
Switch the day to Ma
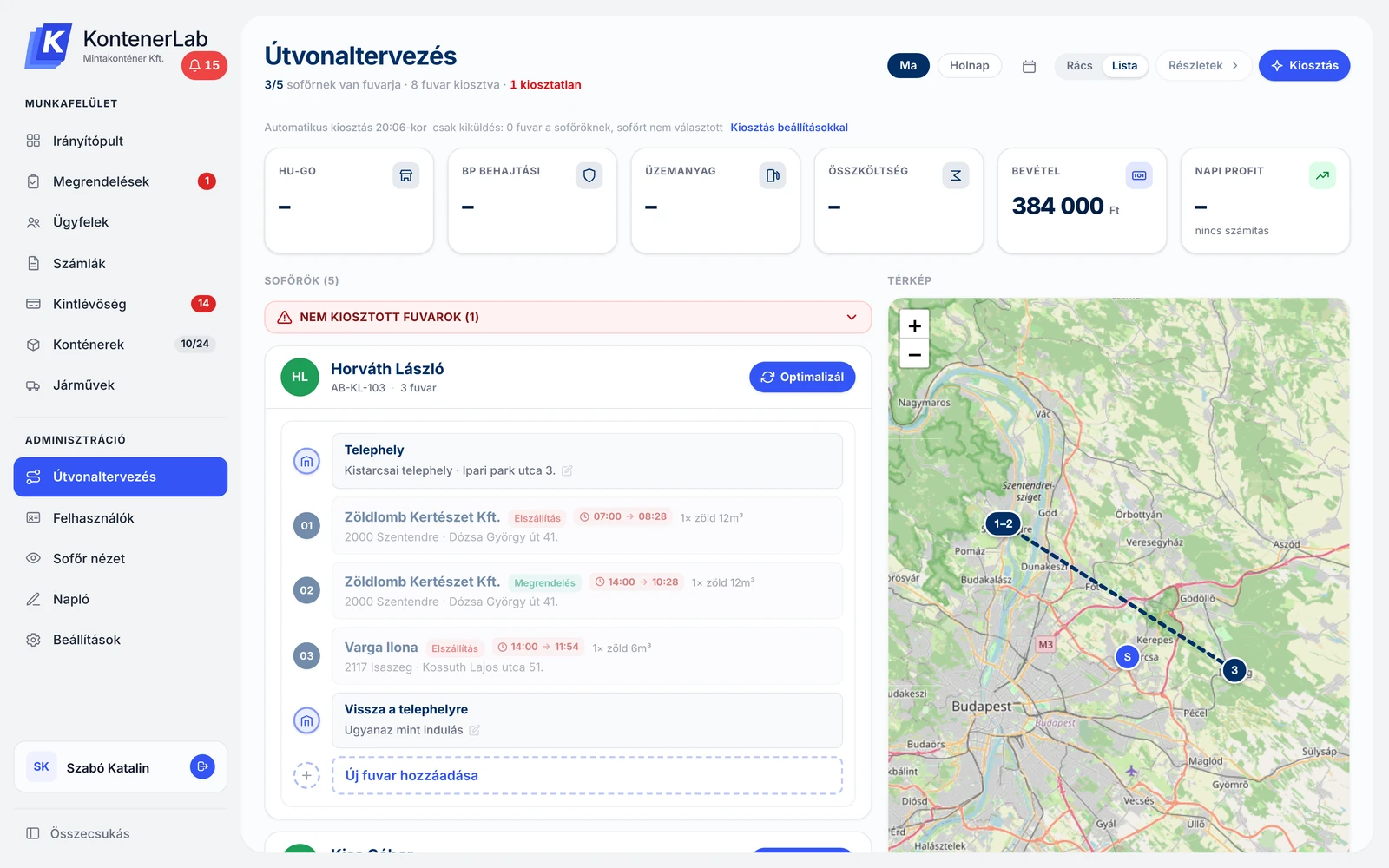[x=908, y=66]
